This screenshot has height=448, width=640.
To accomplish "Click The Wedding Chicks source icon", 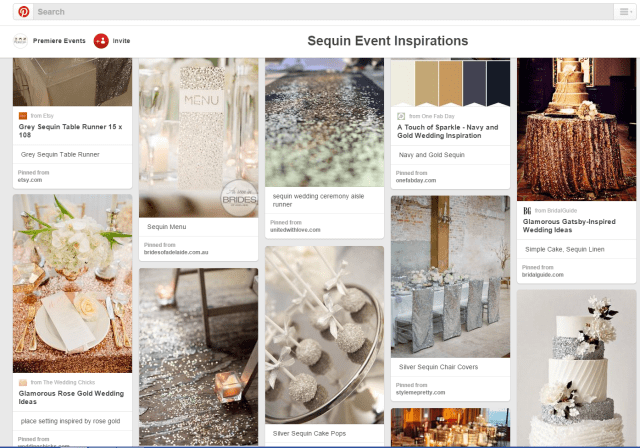I will point(23,382).
